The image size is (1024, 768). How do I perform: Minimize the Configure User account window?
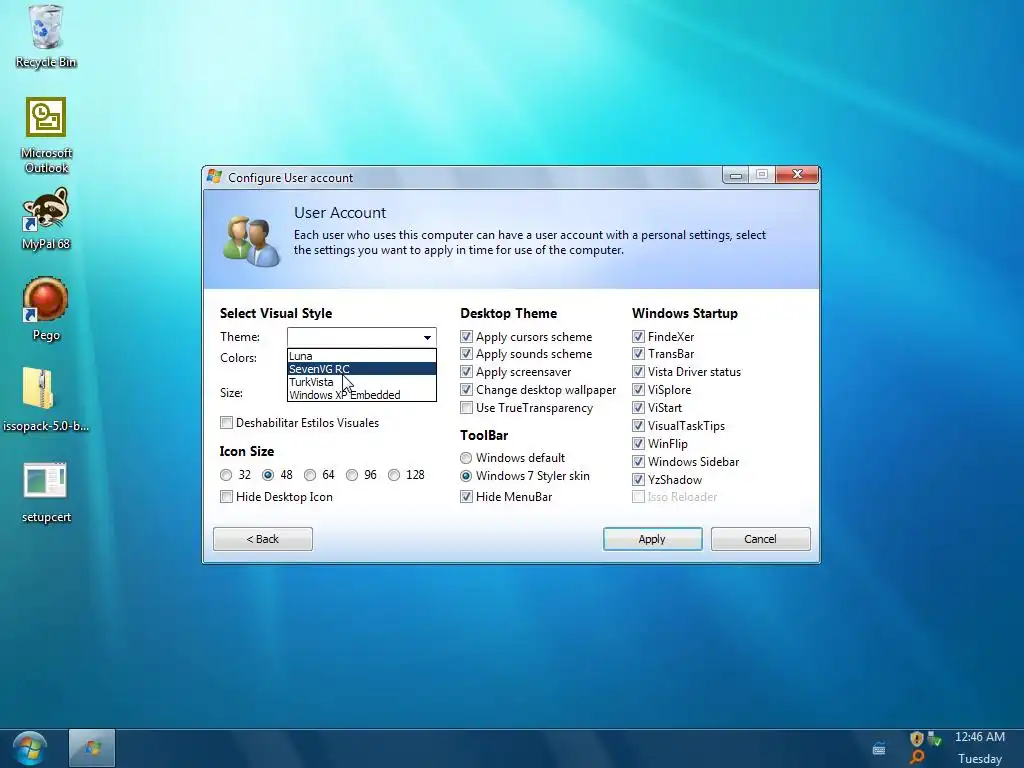(735, 175)
